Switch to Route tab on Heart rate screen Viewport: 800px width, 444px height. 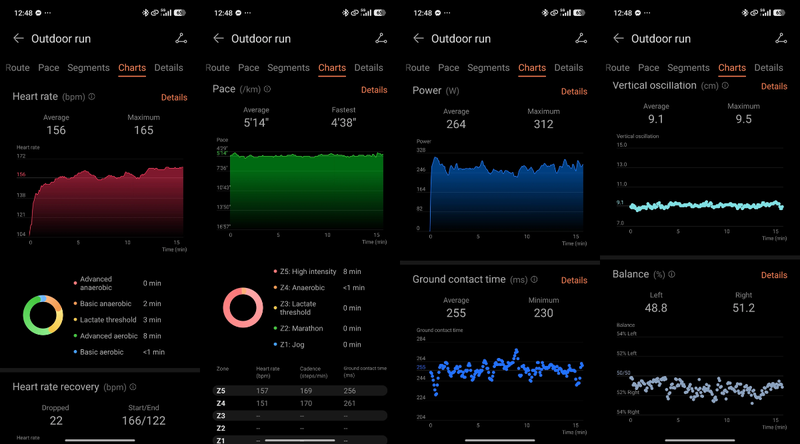pyautogui.click(x=17, y=68)
